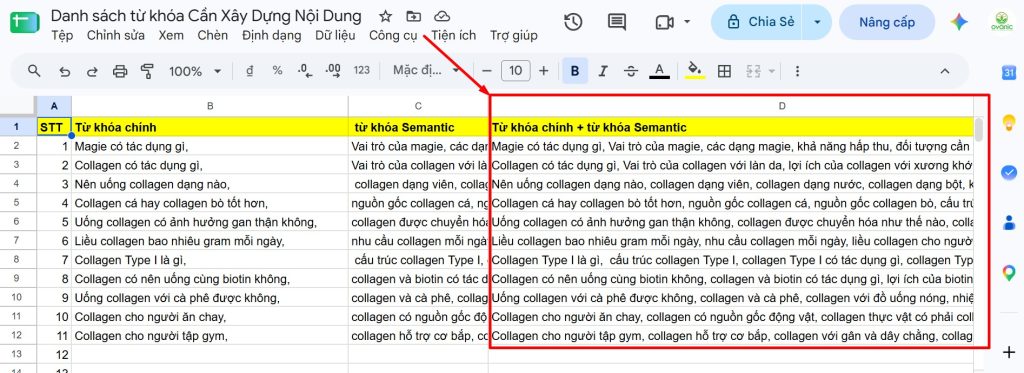This screenshot has width=1024, height=373.
Task: Decrease the font size minus button
Action: (487, 71)
